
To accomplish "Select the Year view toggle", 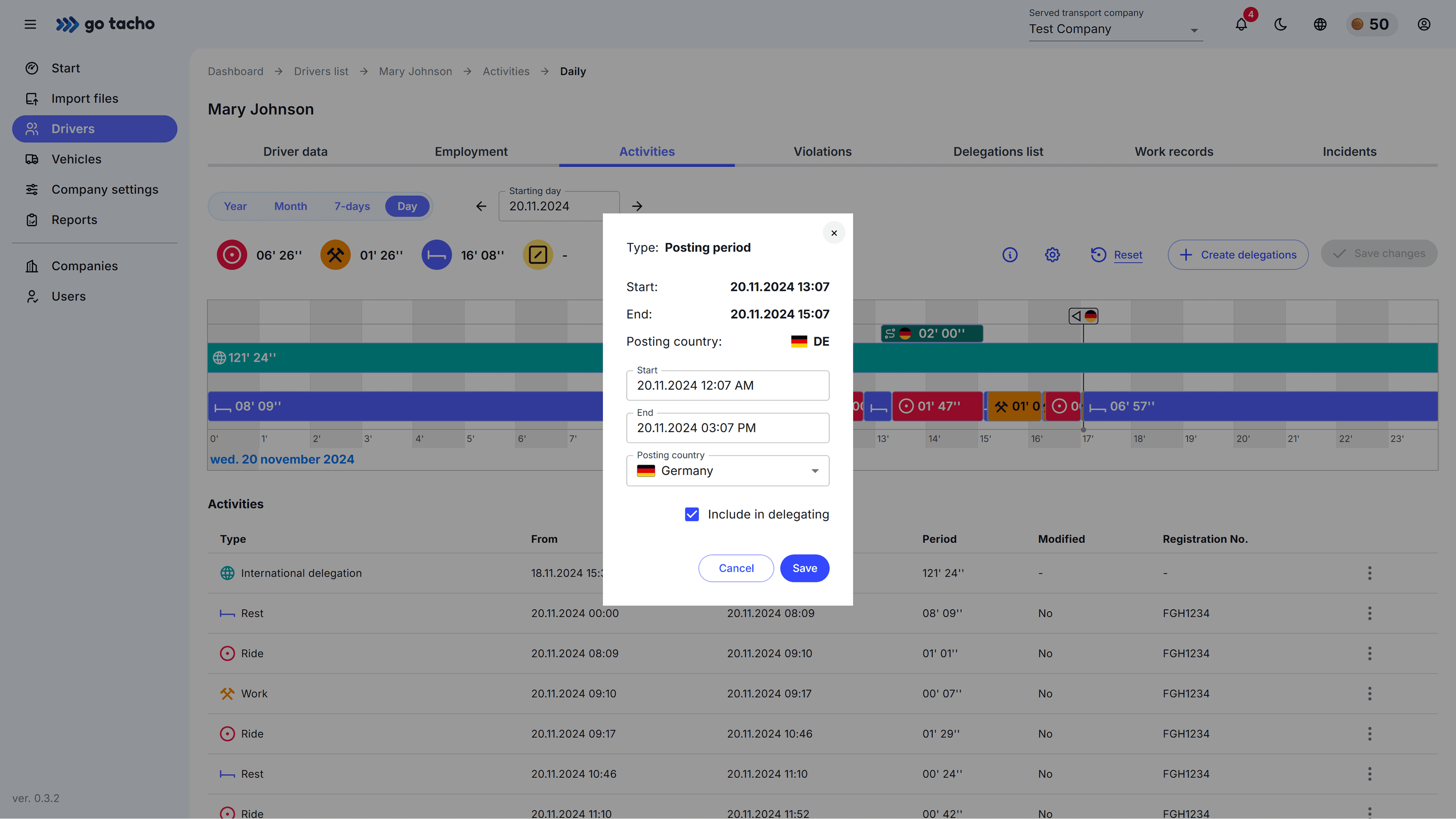I will (x=235, y=206).
